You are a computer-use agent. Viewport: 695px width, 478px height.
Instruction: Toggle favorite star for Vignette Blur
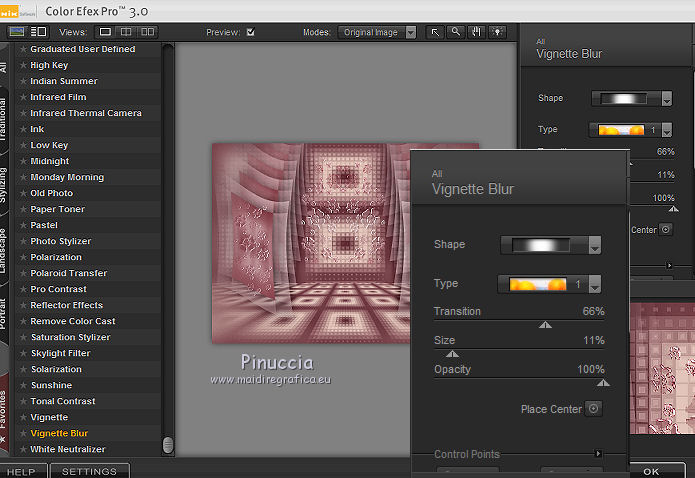point(23,434)
